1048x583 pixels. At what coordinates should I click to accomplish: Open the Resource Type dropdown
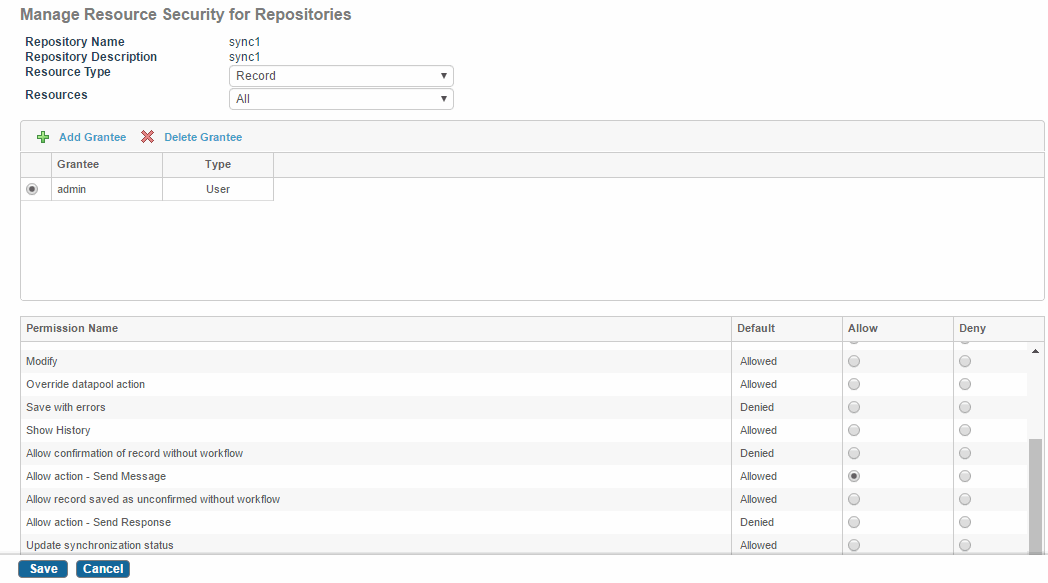coord(341,76)
